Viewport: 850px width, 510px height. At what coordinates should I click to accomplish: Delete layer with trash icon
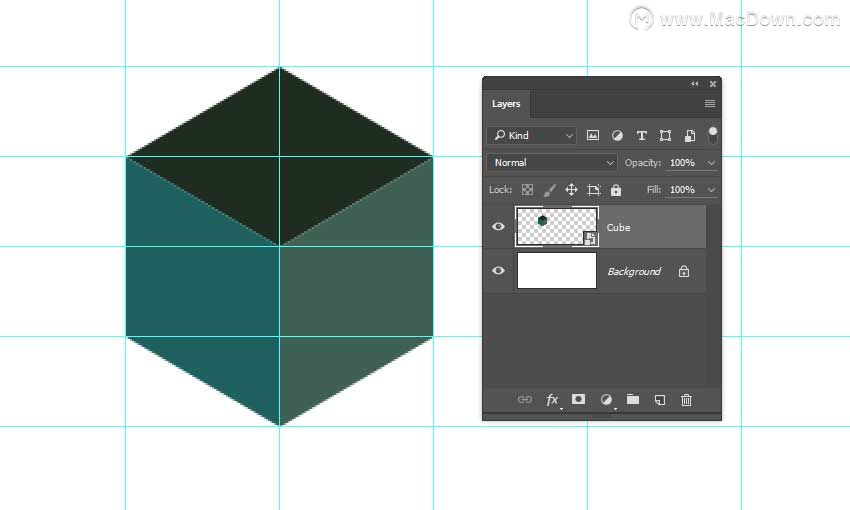pos(686,400)
